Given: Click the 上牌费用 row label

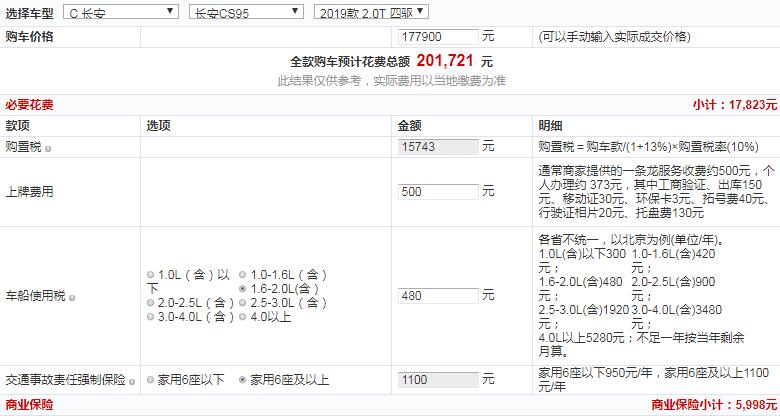Looking at the screenshot, I should tap(29, 192).
